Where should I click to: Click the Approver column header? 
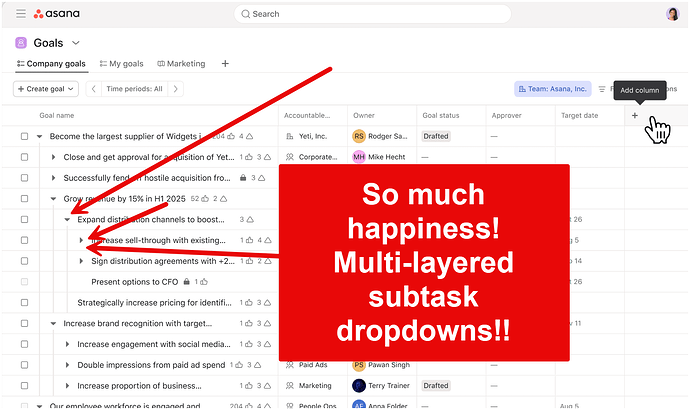click(506, 115)
